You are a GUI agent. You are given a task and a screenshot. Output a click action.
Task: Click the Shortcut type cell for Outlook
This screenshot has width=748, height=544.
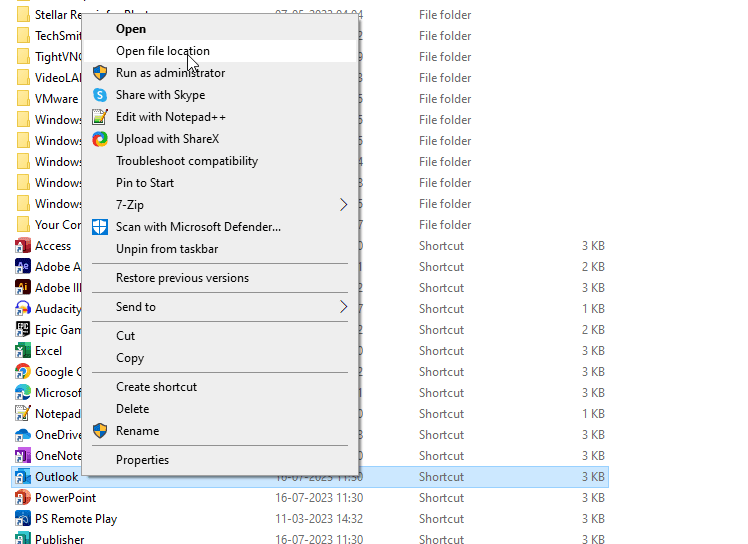tap(441, 477)
